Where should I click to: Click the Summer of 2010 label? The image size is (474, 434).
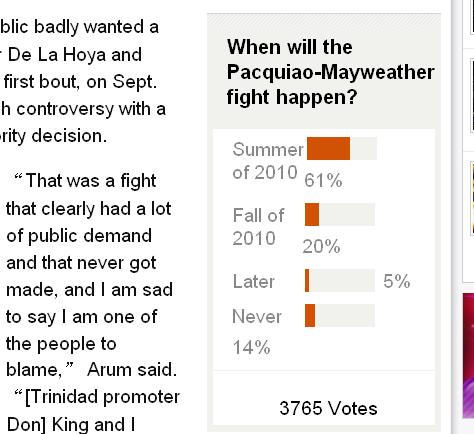coord(268,161)
